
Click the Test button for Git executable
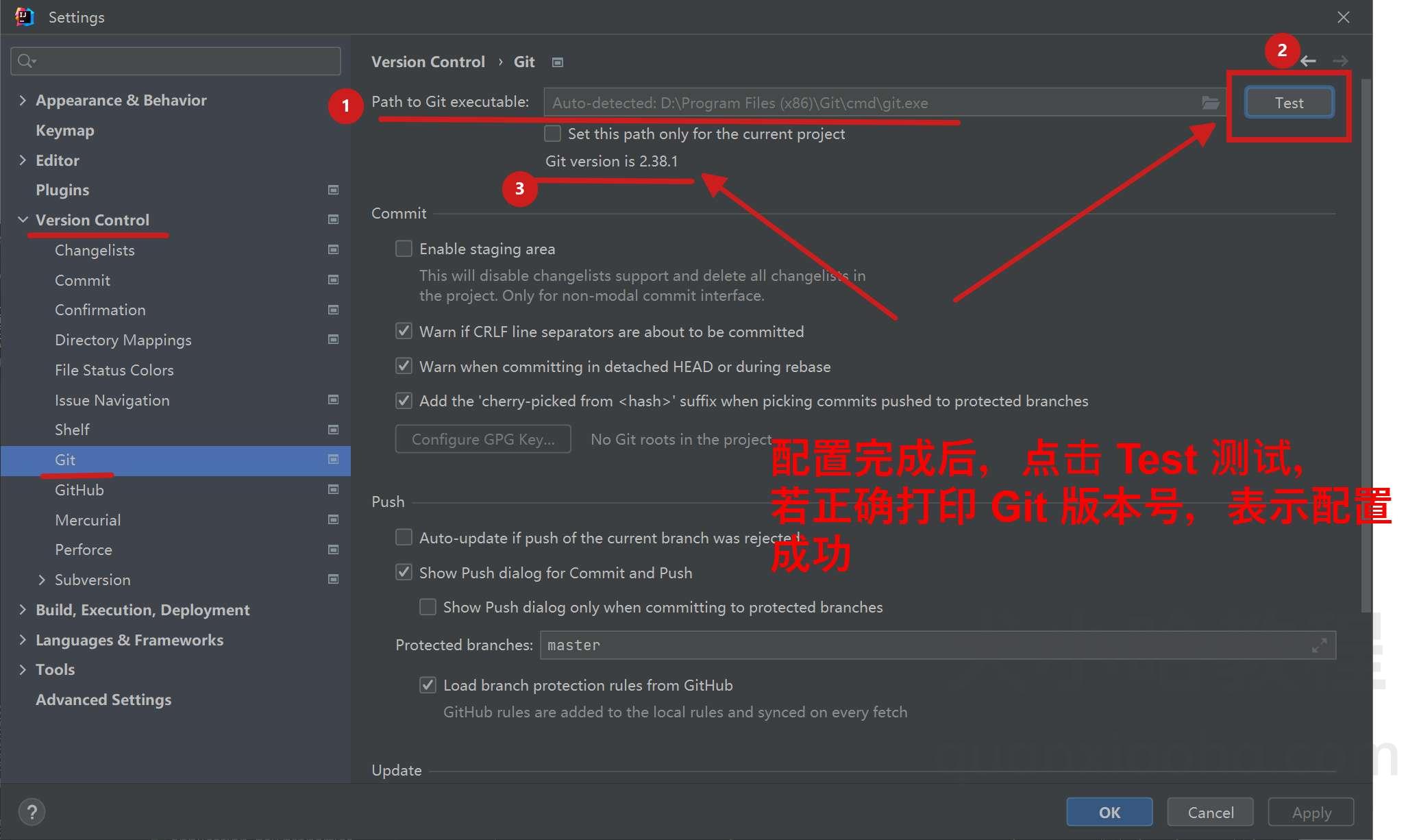[x=1289, y=102]
